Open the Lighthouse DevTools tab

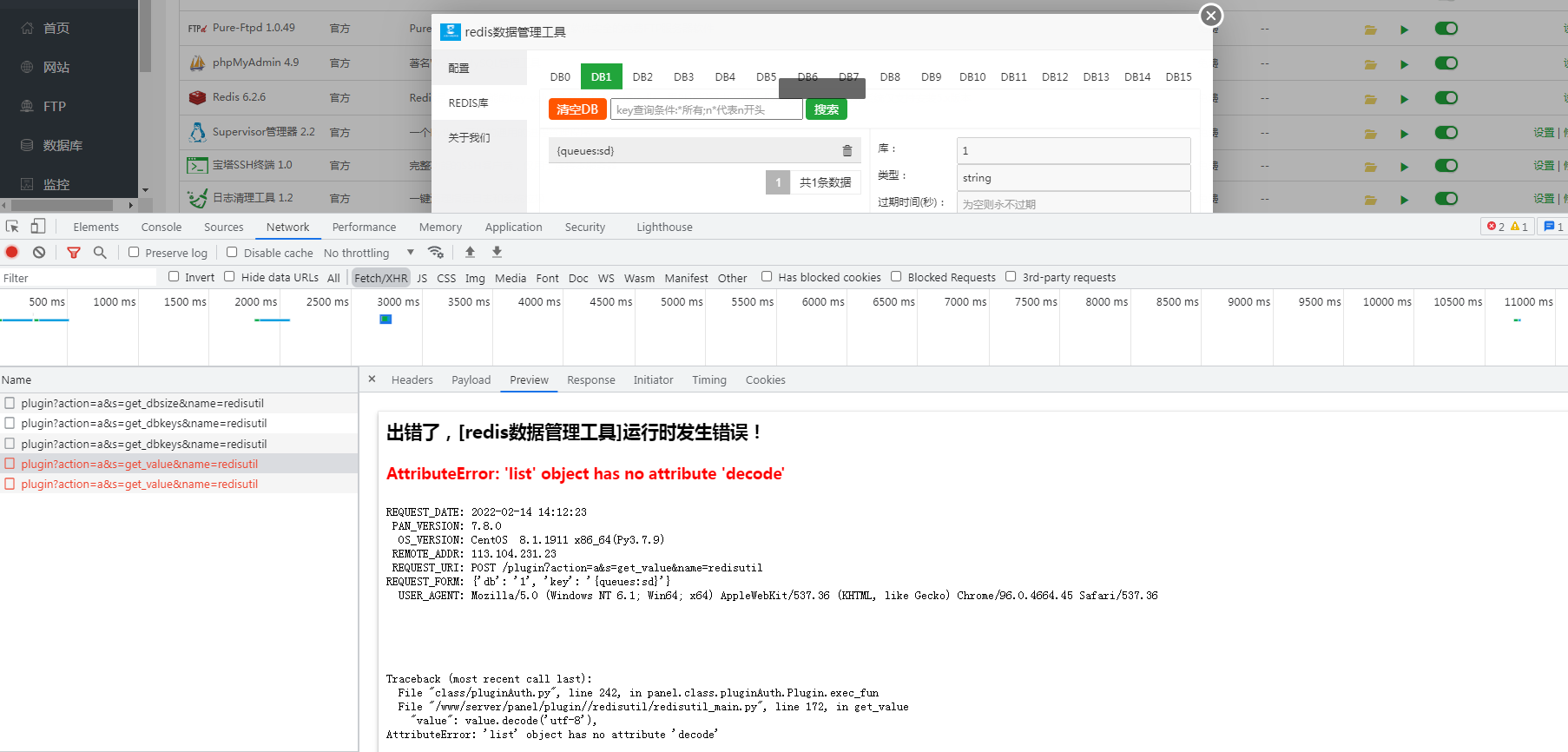tap(664, 227)
